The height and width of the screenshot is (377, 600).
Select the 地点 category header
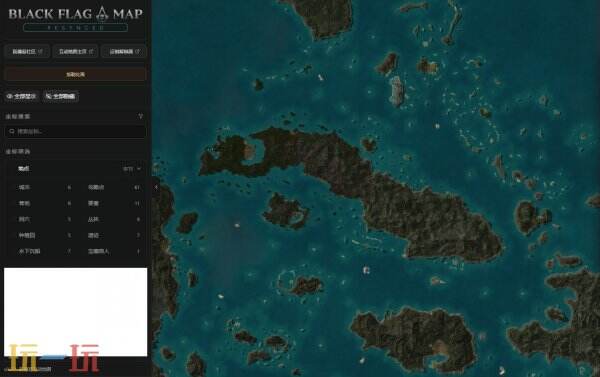pyautogui.click(x=24, y=168)
